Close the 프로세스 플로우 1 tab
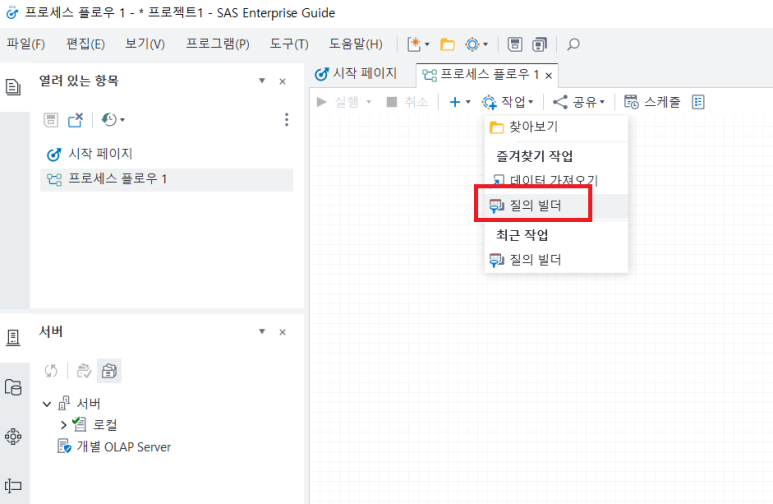The height and width of the screenshot is (504, 773). (548, 75)
